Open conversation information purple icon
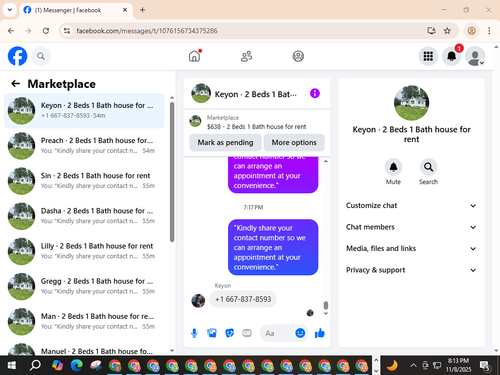Image resolution: width=500 pixels, height=375 pixels. [315, 93]
